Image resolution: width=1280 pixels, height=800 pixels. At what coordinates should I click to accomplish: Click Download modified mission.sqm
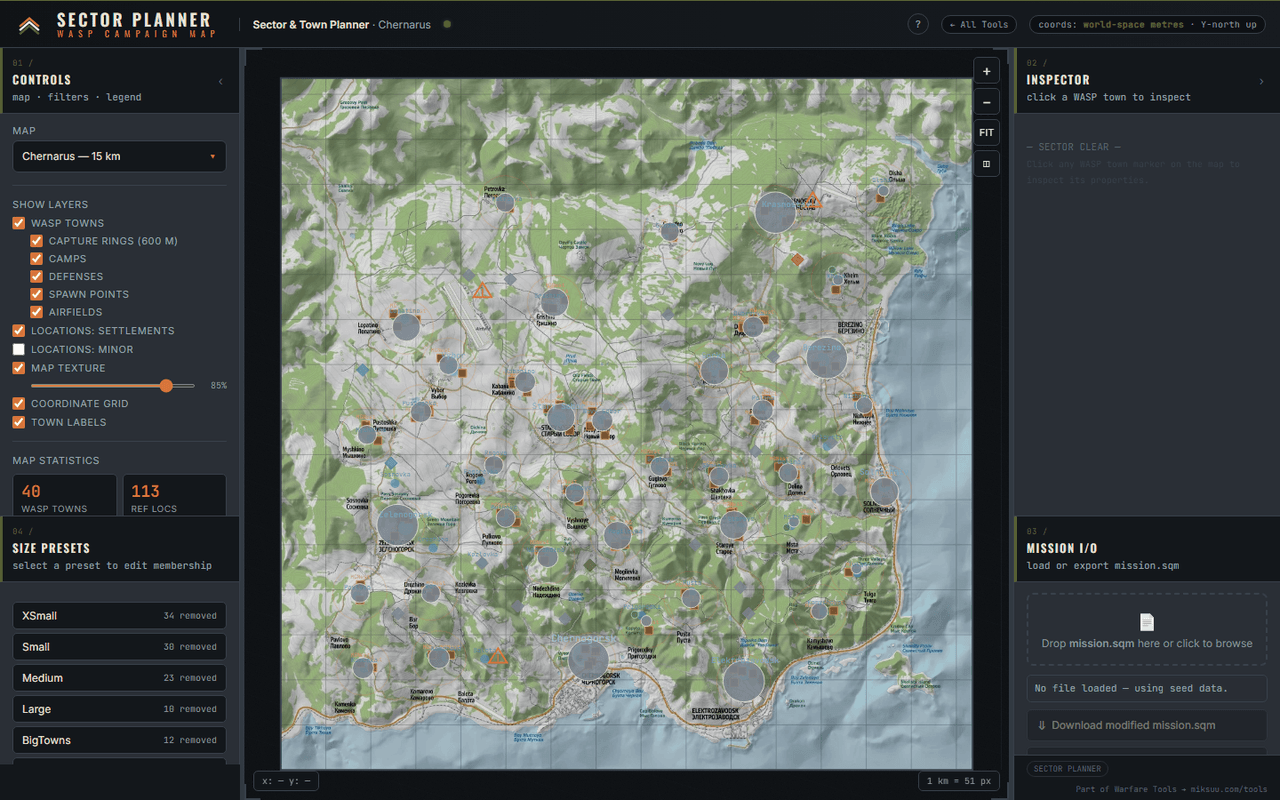click(1147, 725)
